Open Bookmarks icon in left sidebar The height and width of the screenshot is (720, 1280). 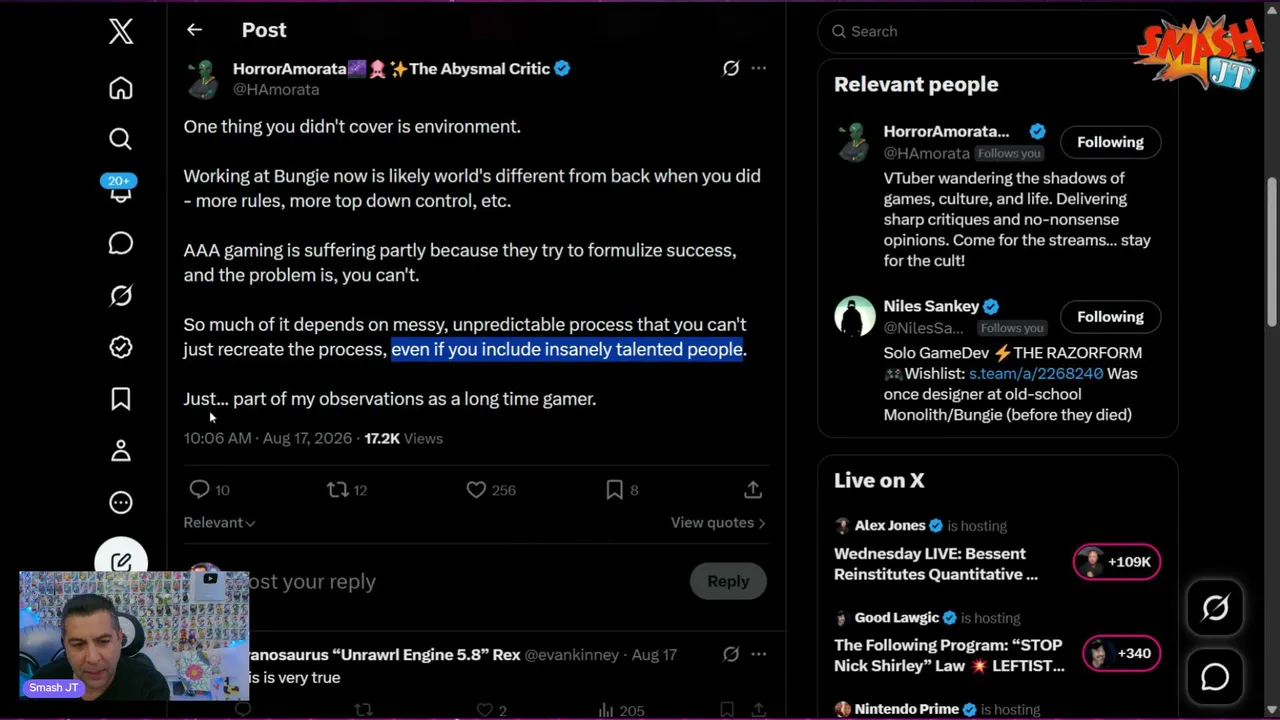point(121,399)
